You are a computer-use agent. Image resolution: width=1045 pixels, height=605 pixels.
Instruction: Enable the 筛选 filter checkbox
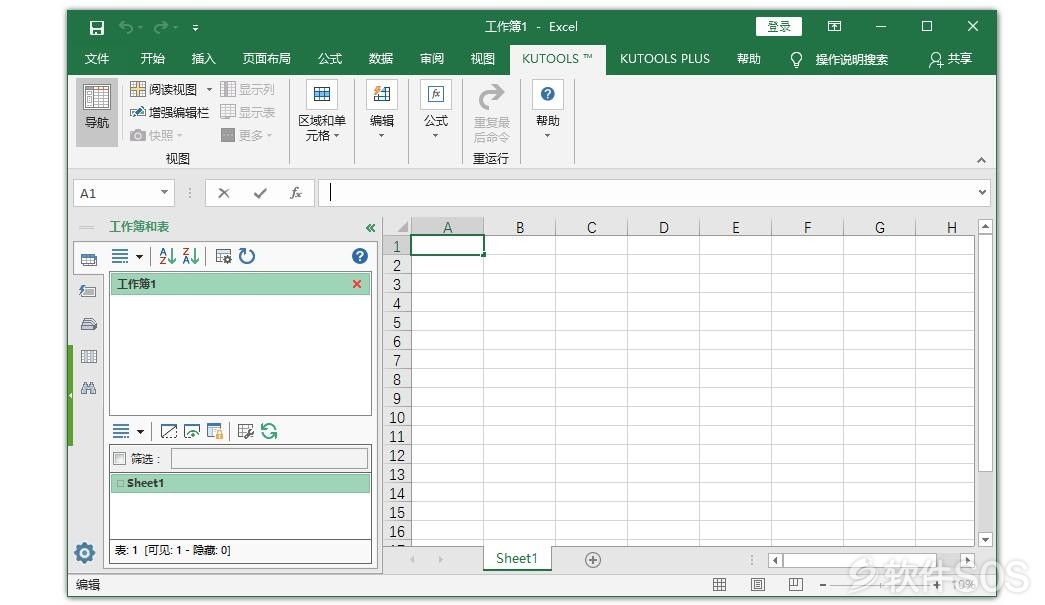pyautogui.click(x=120, y=458)
